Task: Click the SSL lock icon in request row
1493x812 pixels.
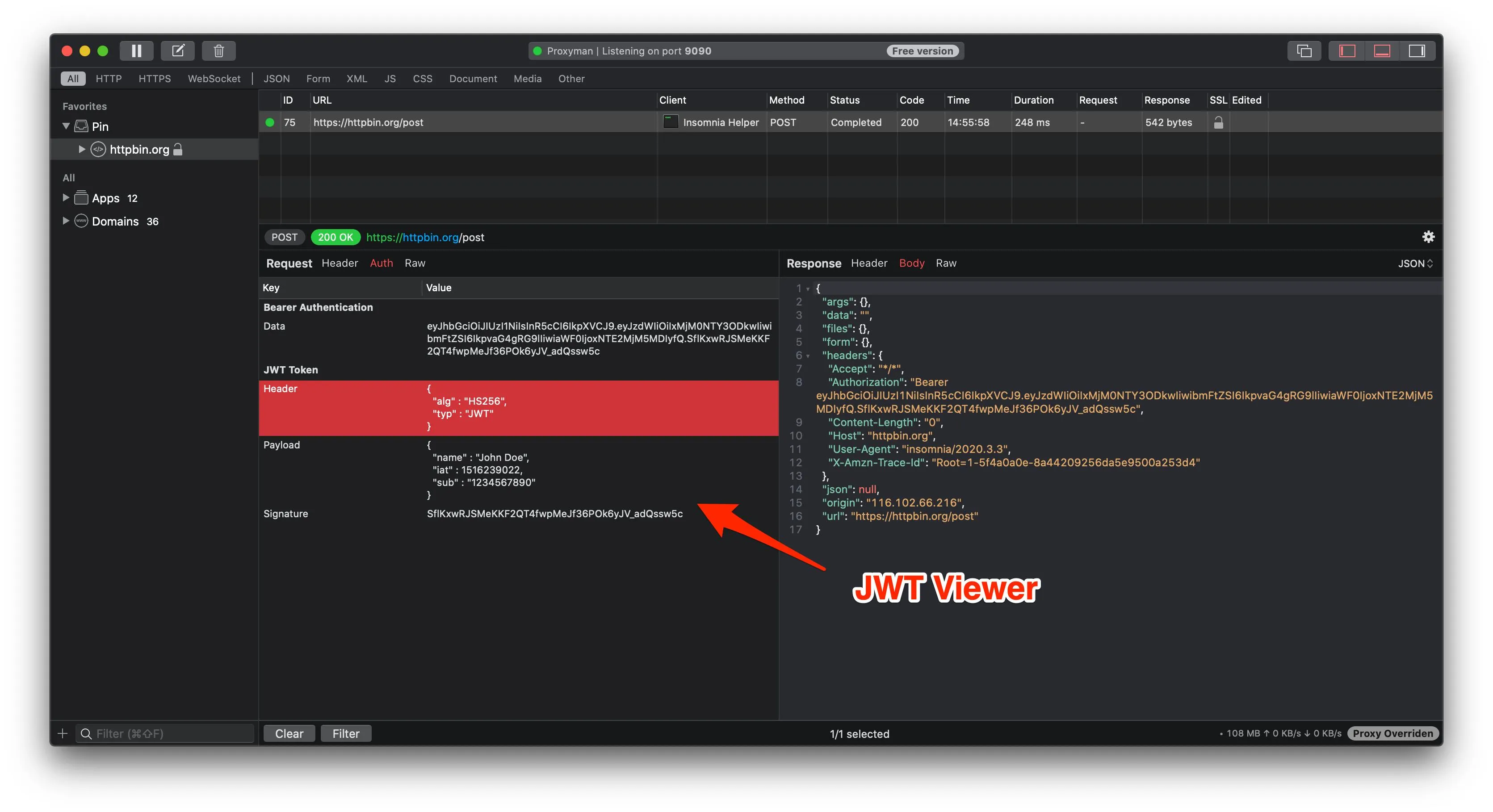Action: point(1218,122)
